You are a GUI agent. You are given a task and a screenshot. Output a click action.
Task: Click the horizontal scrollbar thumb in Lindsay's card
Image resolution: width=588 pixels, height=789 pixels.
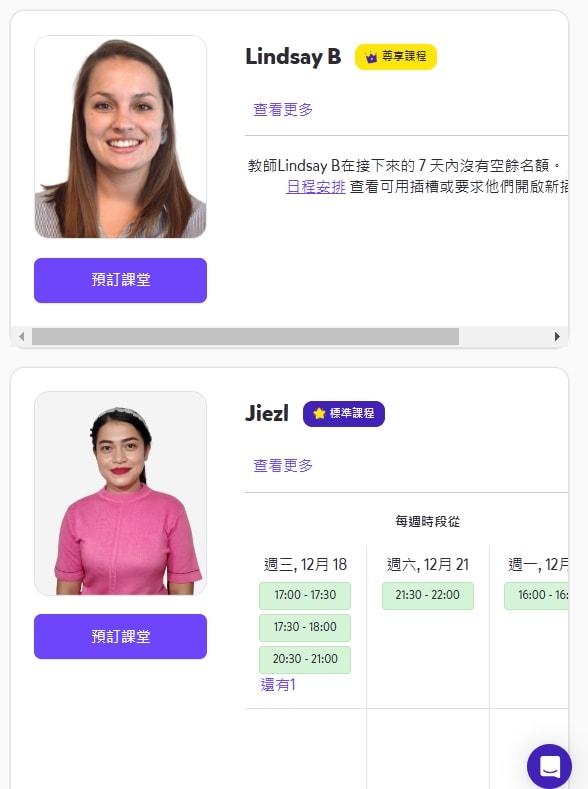245,336
